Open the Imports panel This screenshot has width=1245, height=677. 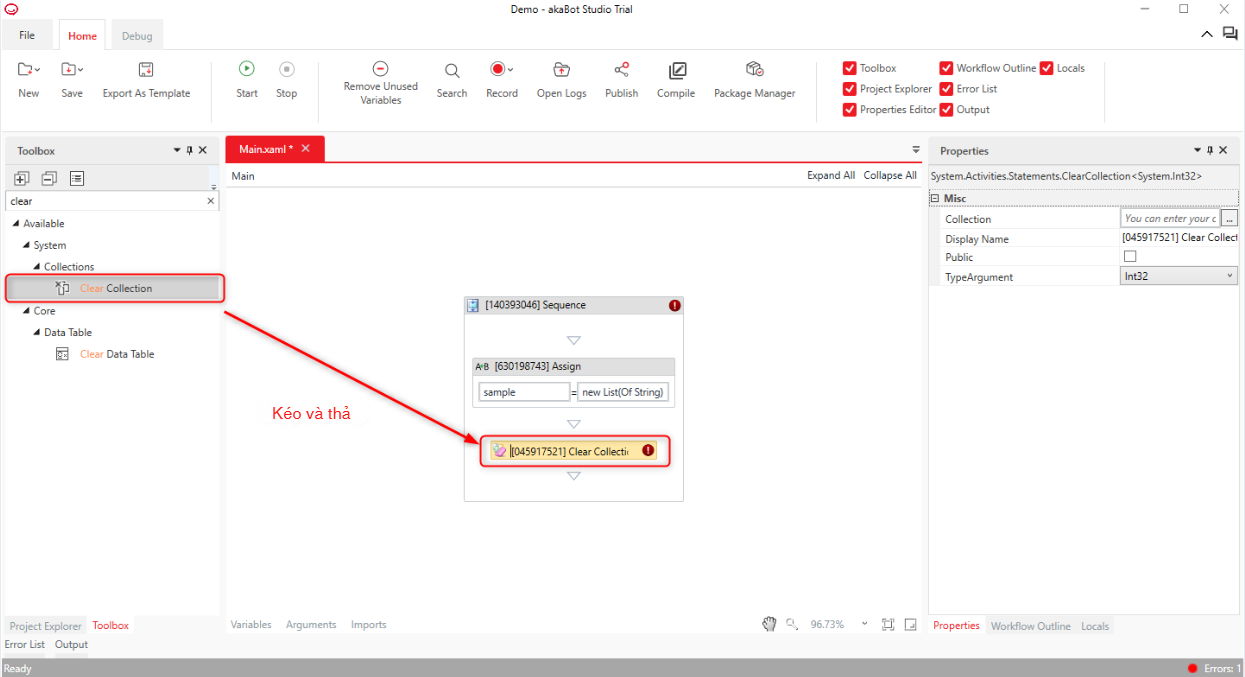[x=368, y=624]
